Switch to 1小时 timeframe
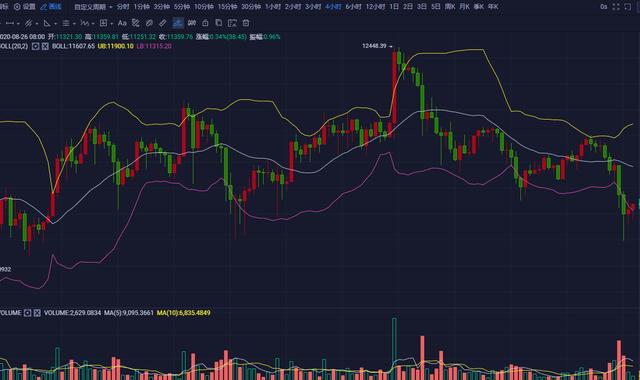Image resolution: width=640 pixels, height=380 pixels. pos(273,7)
